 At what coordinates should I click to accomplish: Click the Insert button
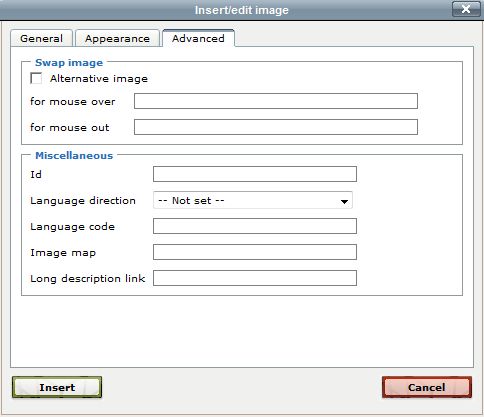(57, 387)
